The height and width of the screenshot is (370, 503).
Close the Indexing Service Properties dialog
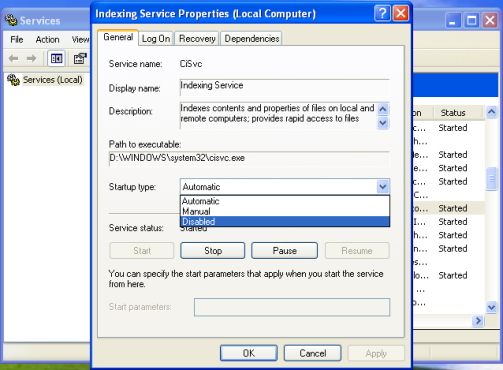[401, 14]
